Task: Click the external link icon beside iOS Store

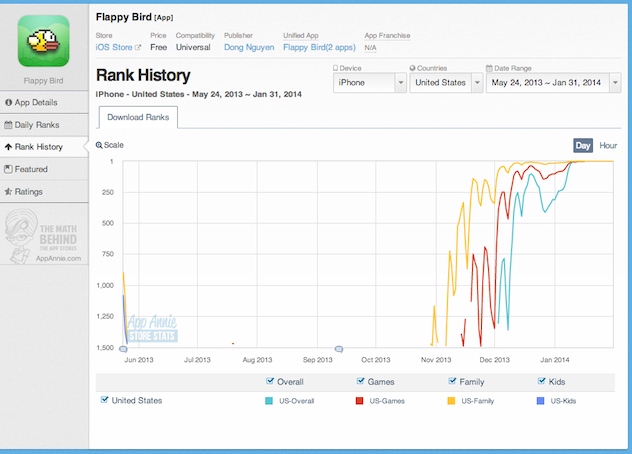Action: tap(138, 48)
